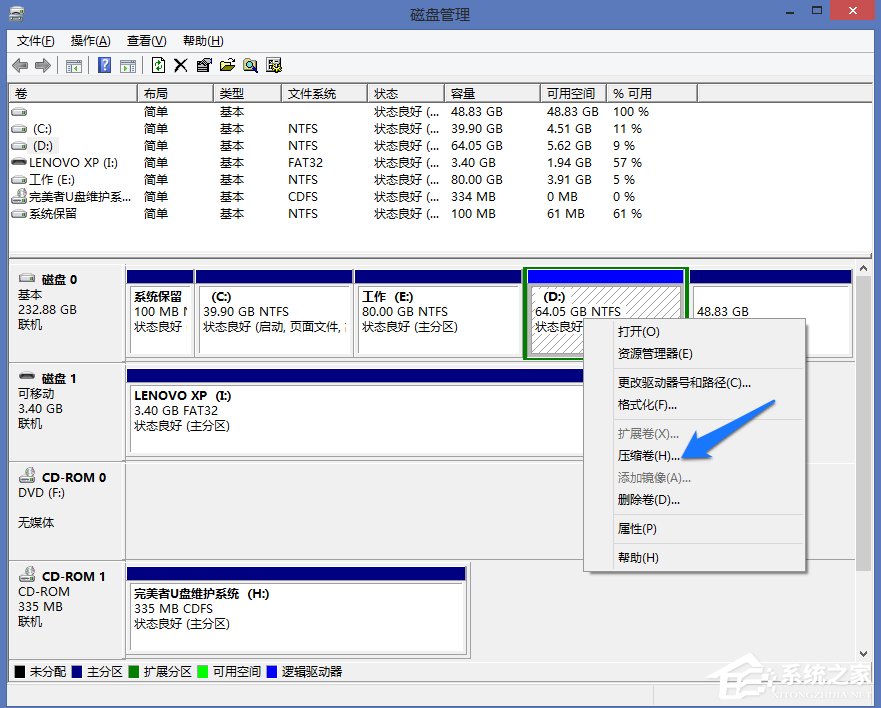Click the Forward navigation arrow icon

tap(40, 65)
